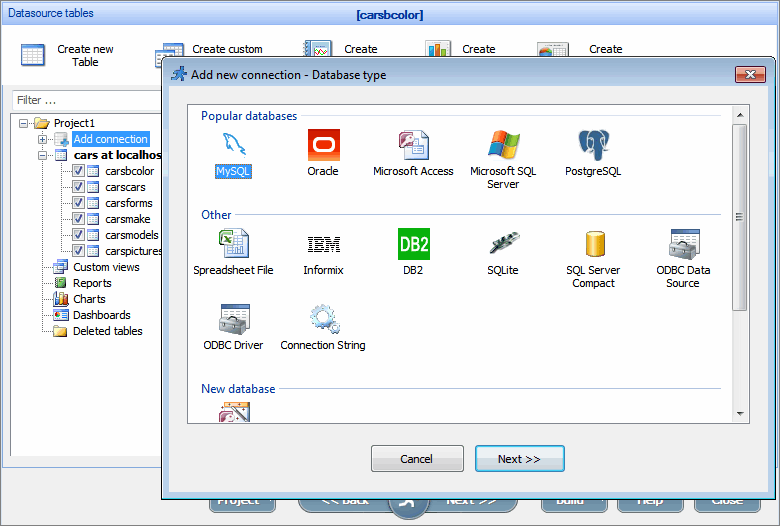Choose the SQLite database icon
The width and height of the screenshot is (780, 526).
click(x=503, y=244)
